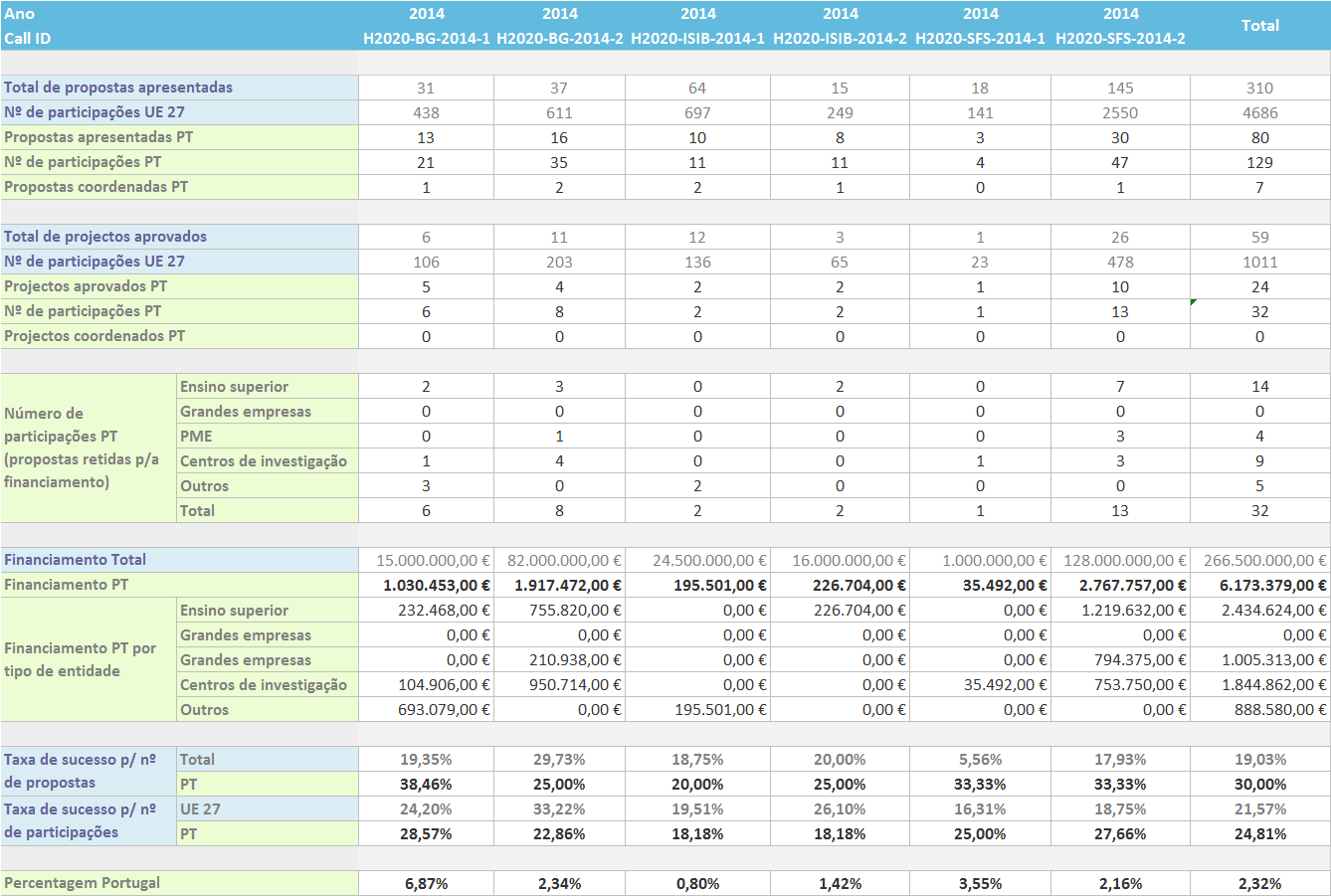Select total proposal success rate 19,03%
Viewport: 1331px width, 896px height.
pos(1259,759)
